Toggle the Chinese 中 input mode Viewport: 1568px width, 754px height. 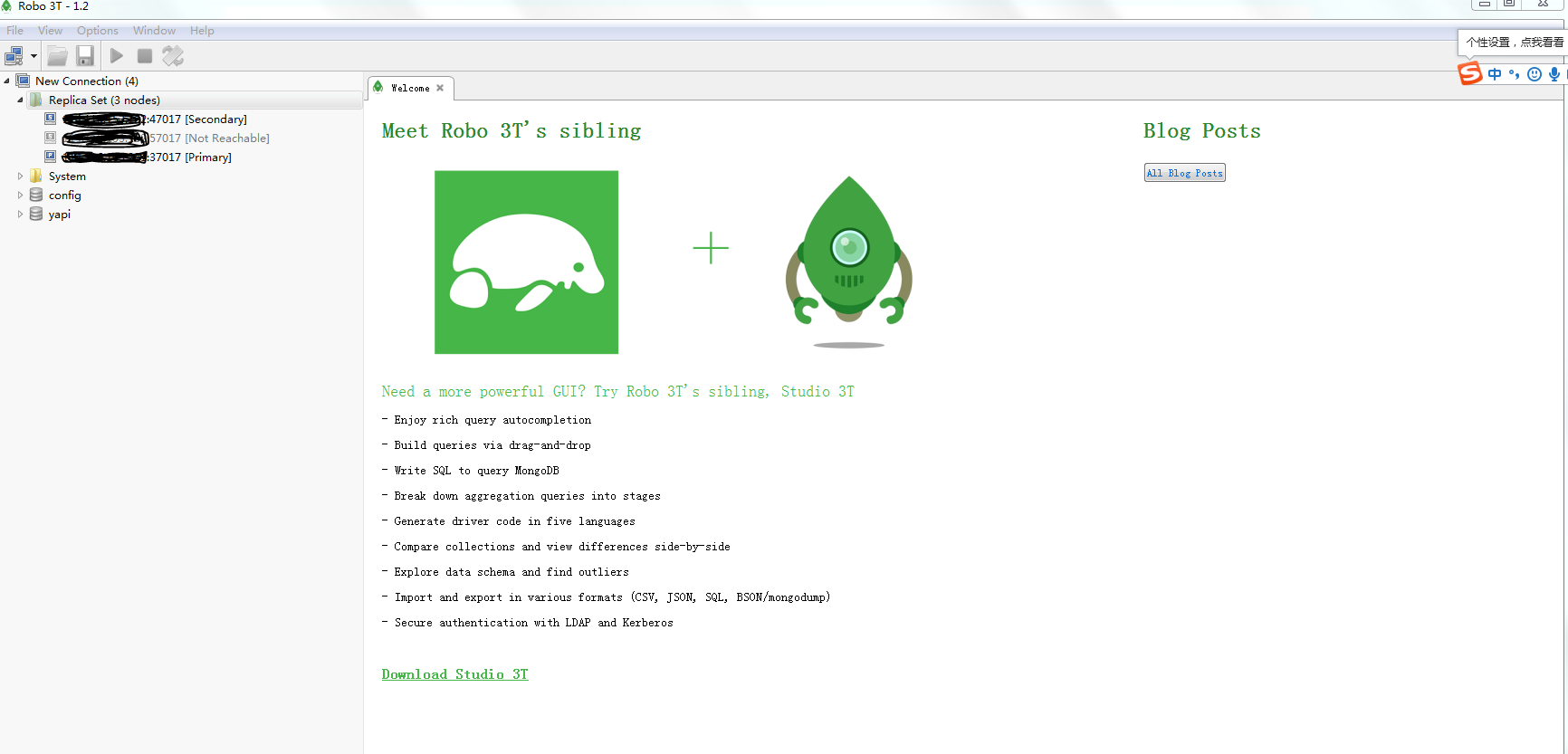1495,74
